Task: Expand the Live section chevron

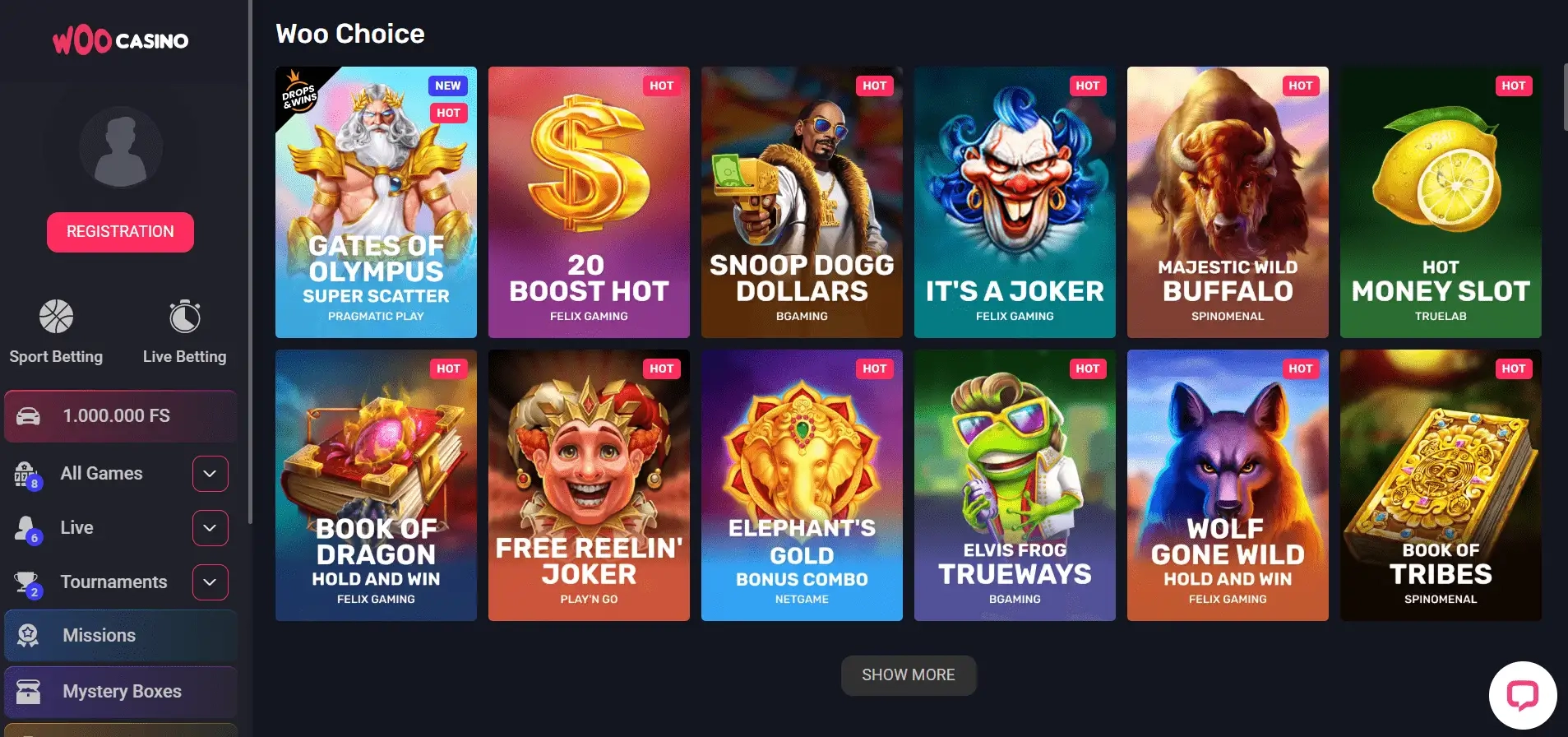Action: point(210,528)
